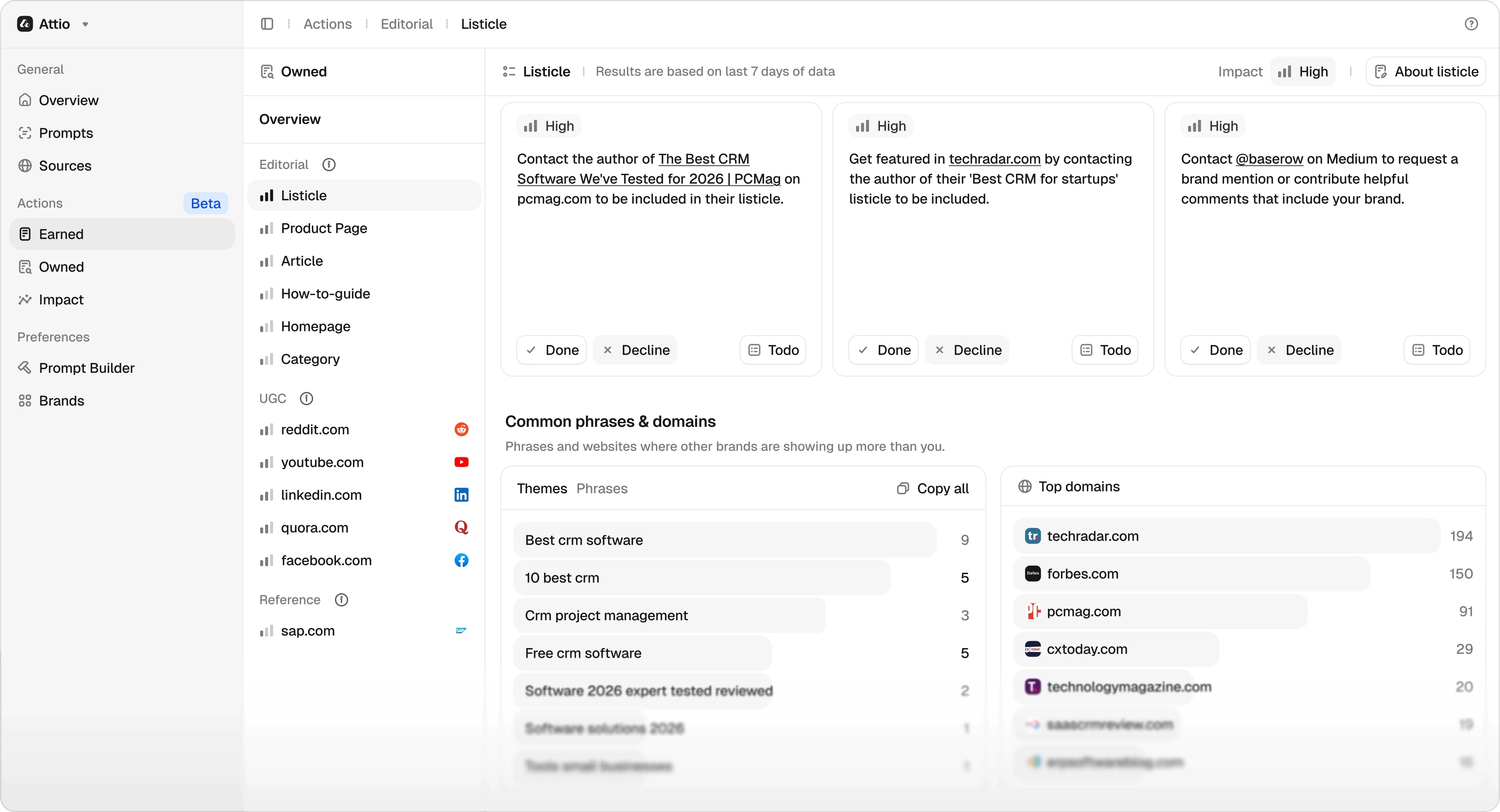Decline the techradar.com recommendation
Screen dimensions: 1500x812
point(967,350)
